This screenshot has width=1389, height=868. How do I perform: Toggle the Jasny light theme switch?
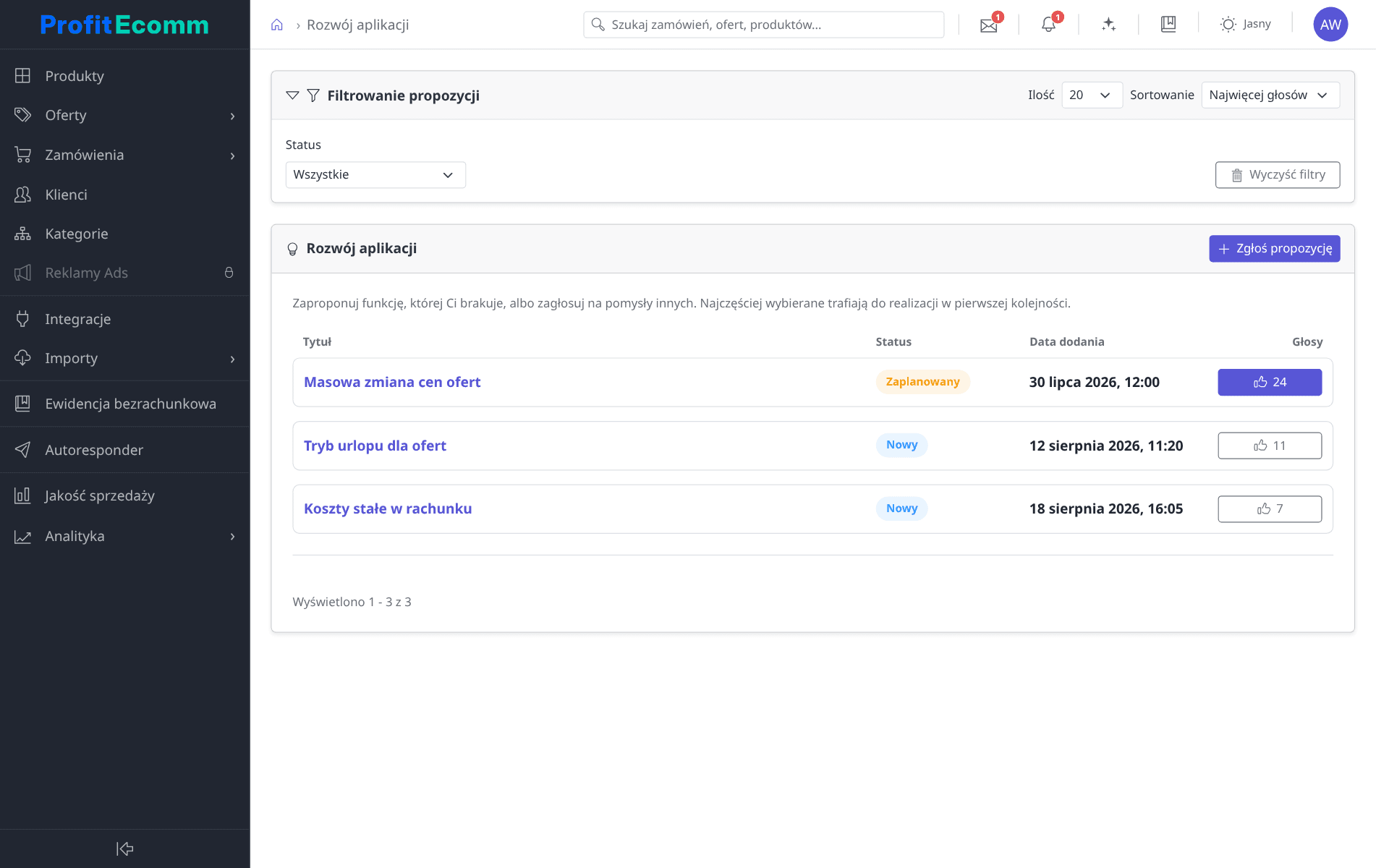coord(1245,24)
